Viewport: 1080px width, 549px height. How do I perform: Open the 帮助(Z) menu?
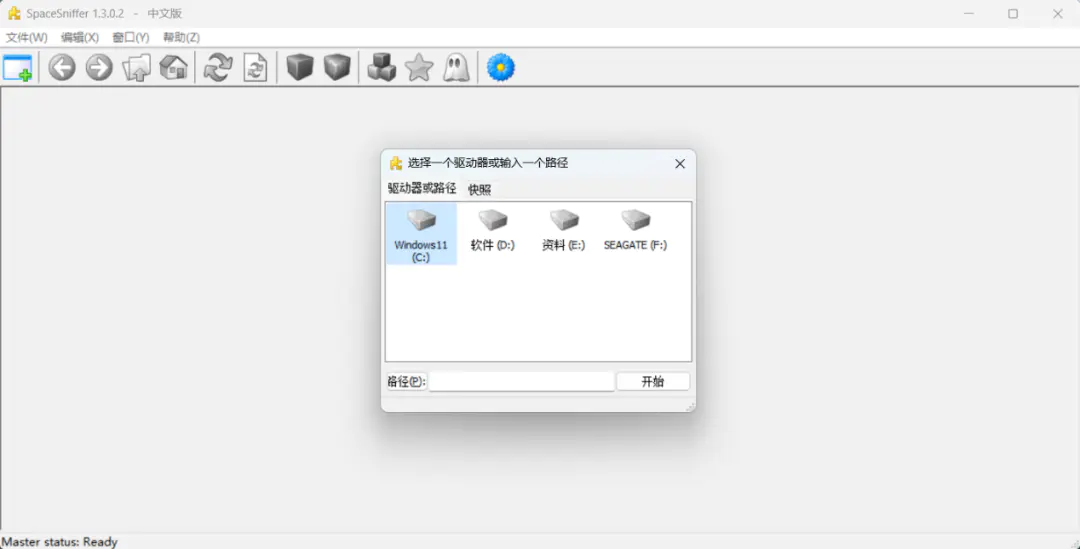181,37
